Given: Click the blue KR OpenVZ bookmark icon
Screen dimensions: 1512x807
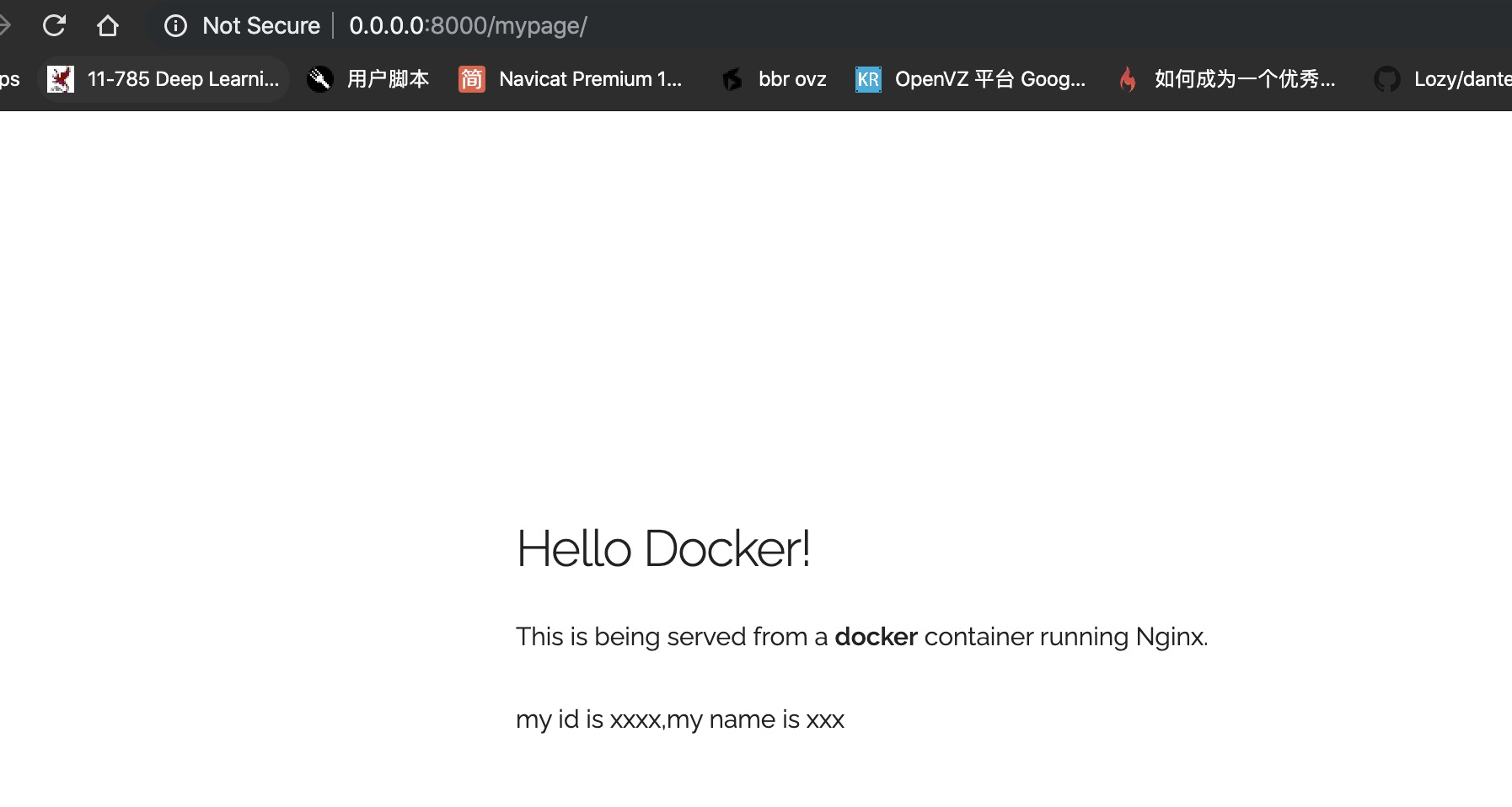Looking at the screenshot, I should [x=868, y=79].
